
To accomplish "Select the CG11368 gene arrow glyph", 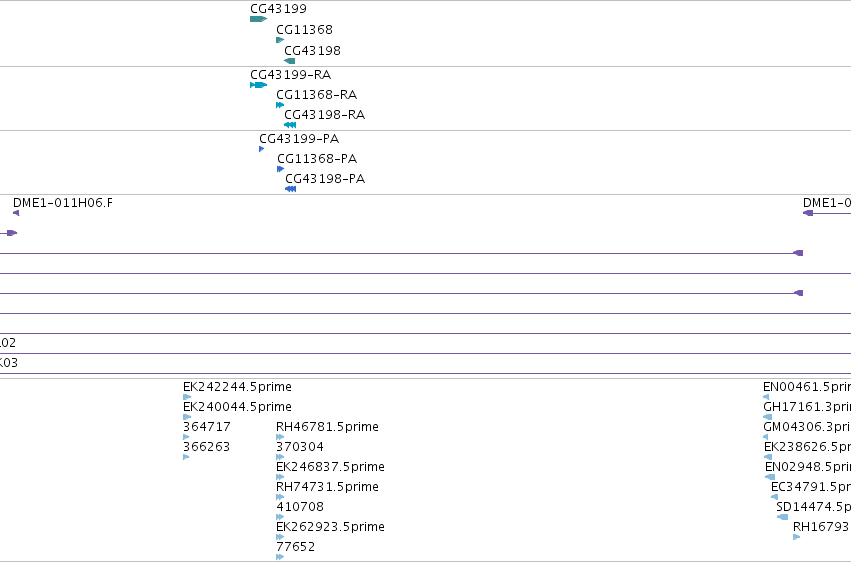I will pos(280,40).
